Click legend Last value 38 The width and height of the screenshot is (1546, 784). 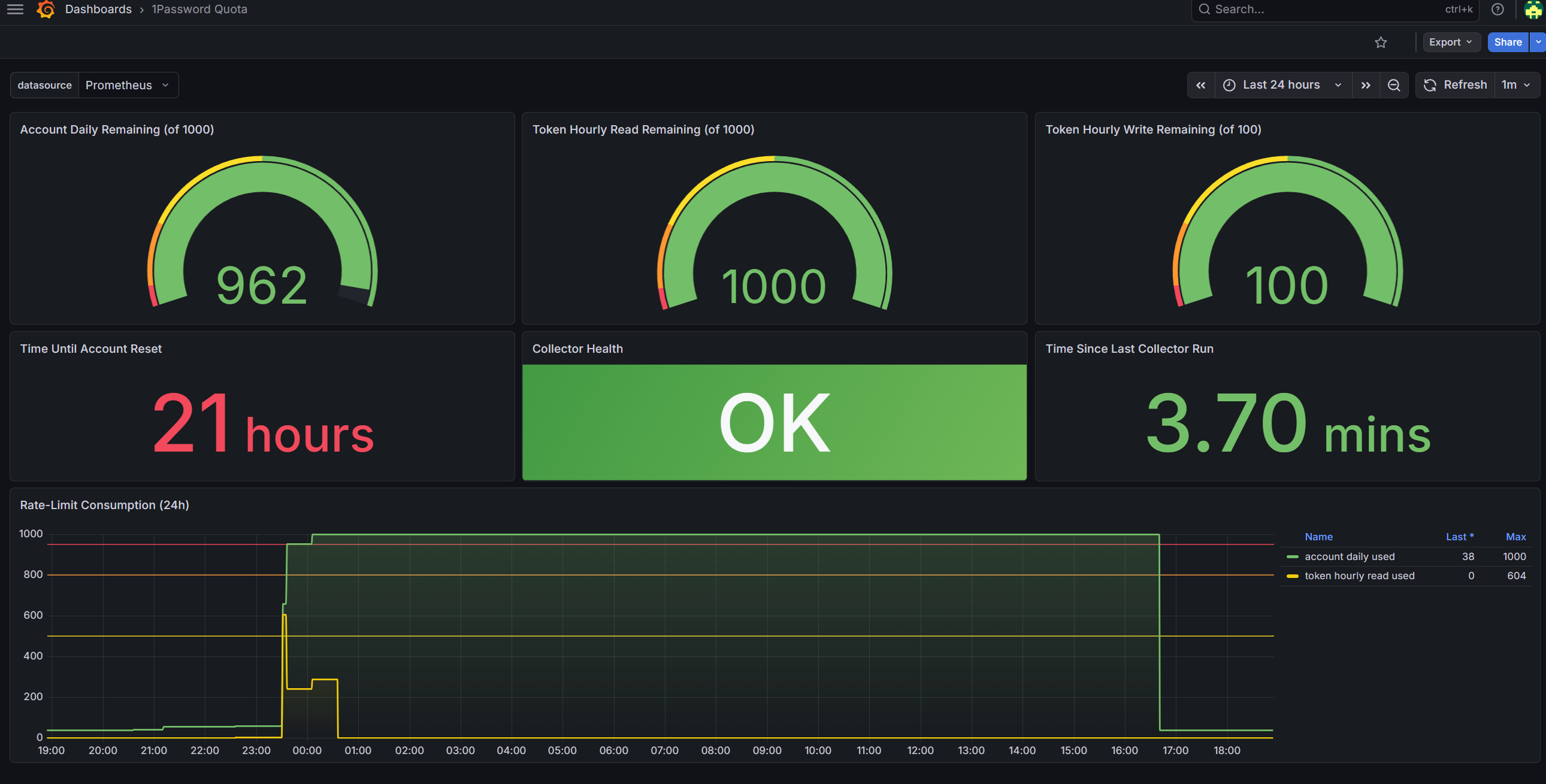pos(1468,556)
